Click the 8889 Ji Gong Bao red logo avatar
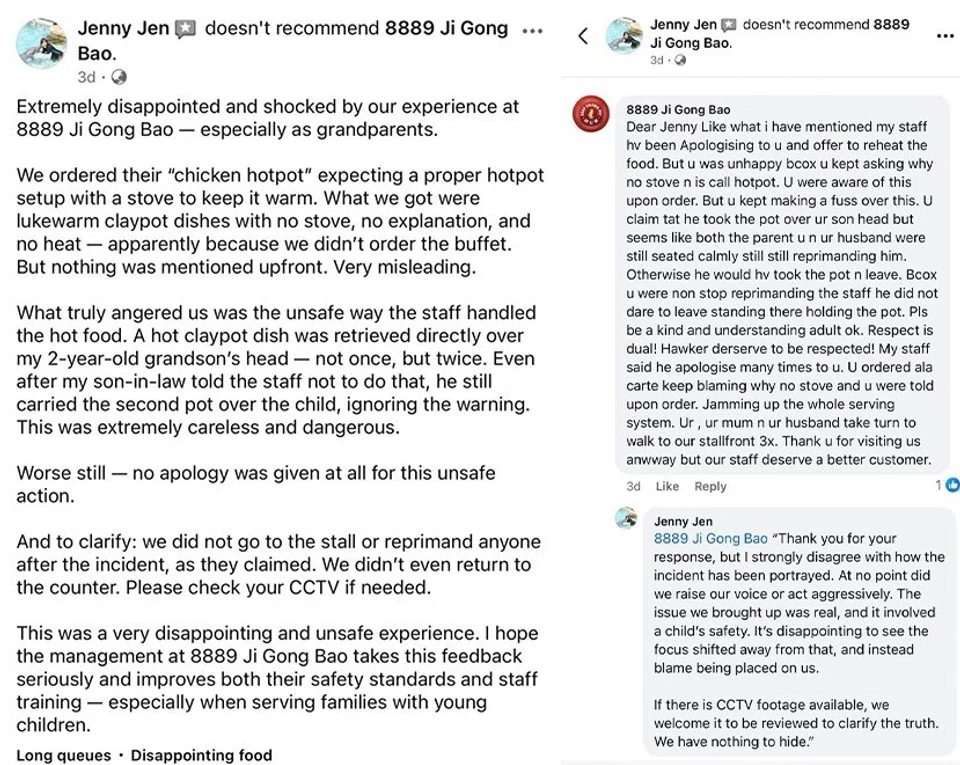Image resolution: width=960 pixels, height=765 pixels. coord(591,115)
